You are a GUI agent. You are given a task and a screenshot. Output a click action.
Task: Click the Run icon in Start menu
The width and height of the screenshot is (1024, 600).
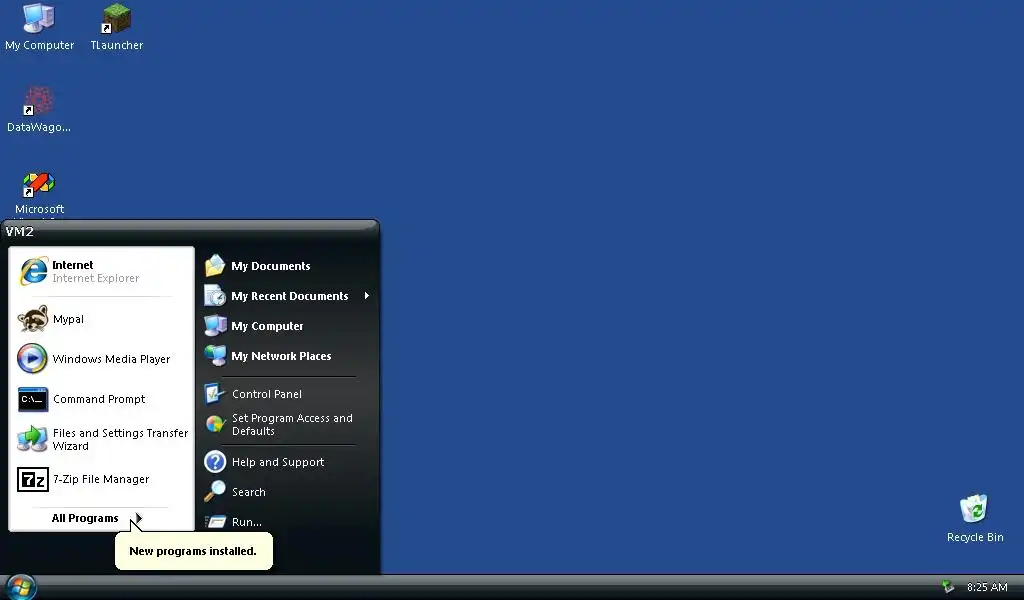pyautogui.click(x=215, y=522)
